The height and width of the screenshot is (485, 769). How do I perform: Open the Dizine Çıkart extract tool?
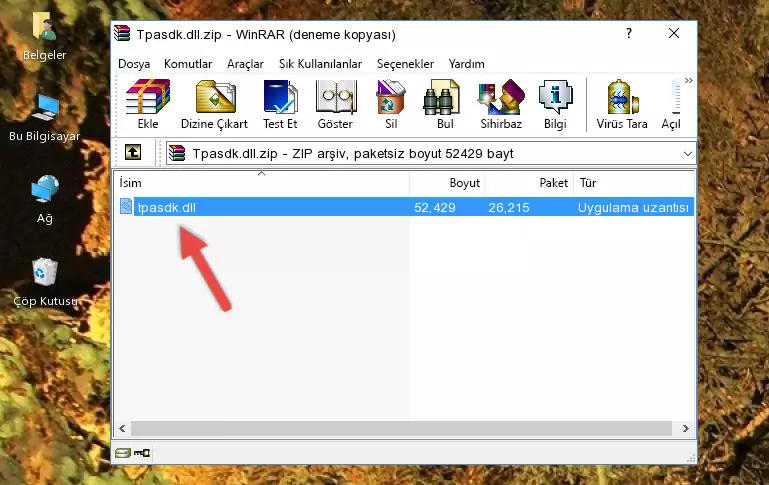coord(215,104)
